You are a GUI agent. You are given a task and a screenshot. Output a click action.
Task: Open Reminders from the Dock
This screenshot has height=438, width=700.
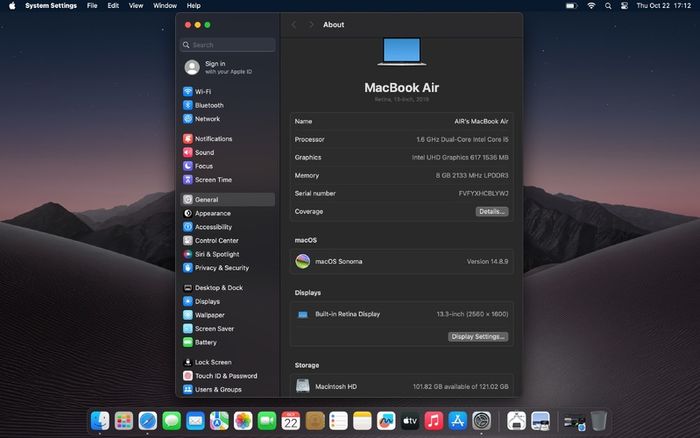(x=338, y=421)
